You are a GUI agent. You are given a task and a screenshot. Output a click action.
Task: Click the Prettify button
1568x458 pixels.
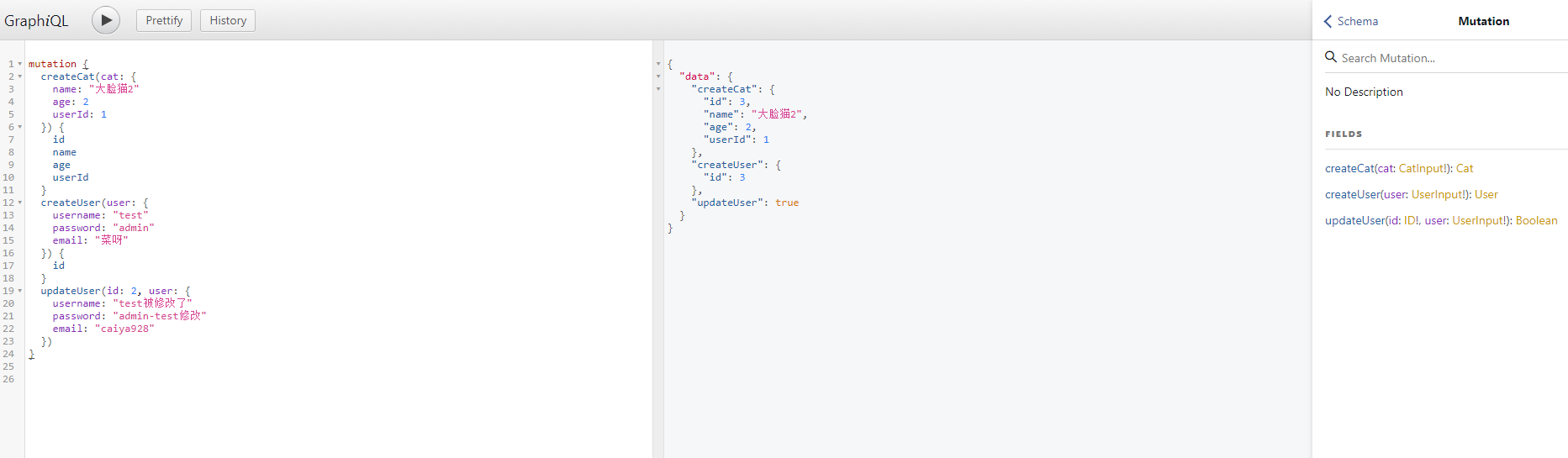click(164, 20)
